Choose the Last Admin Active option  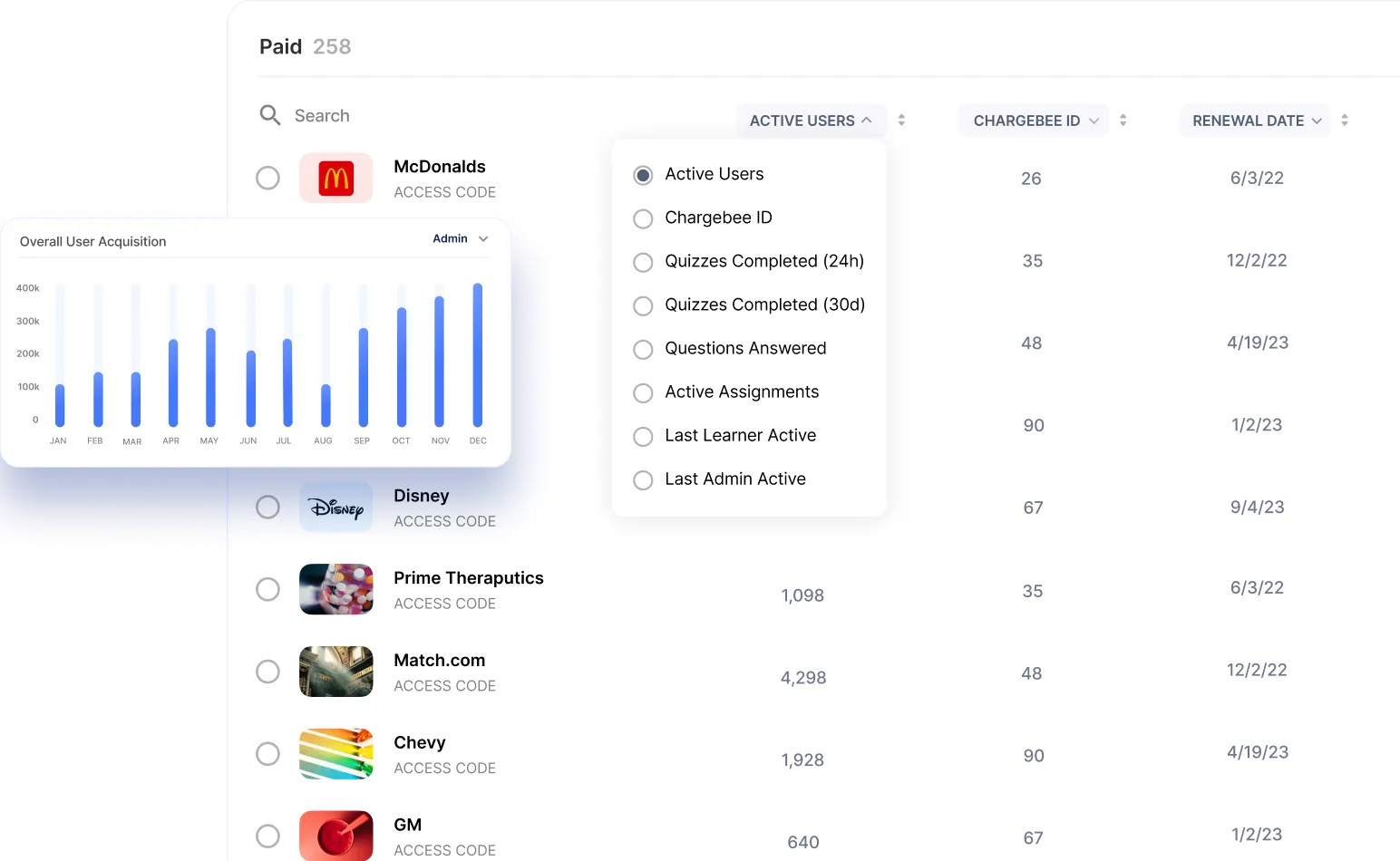click(x=643, y=479)
